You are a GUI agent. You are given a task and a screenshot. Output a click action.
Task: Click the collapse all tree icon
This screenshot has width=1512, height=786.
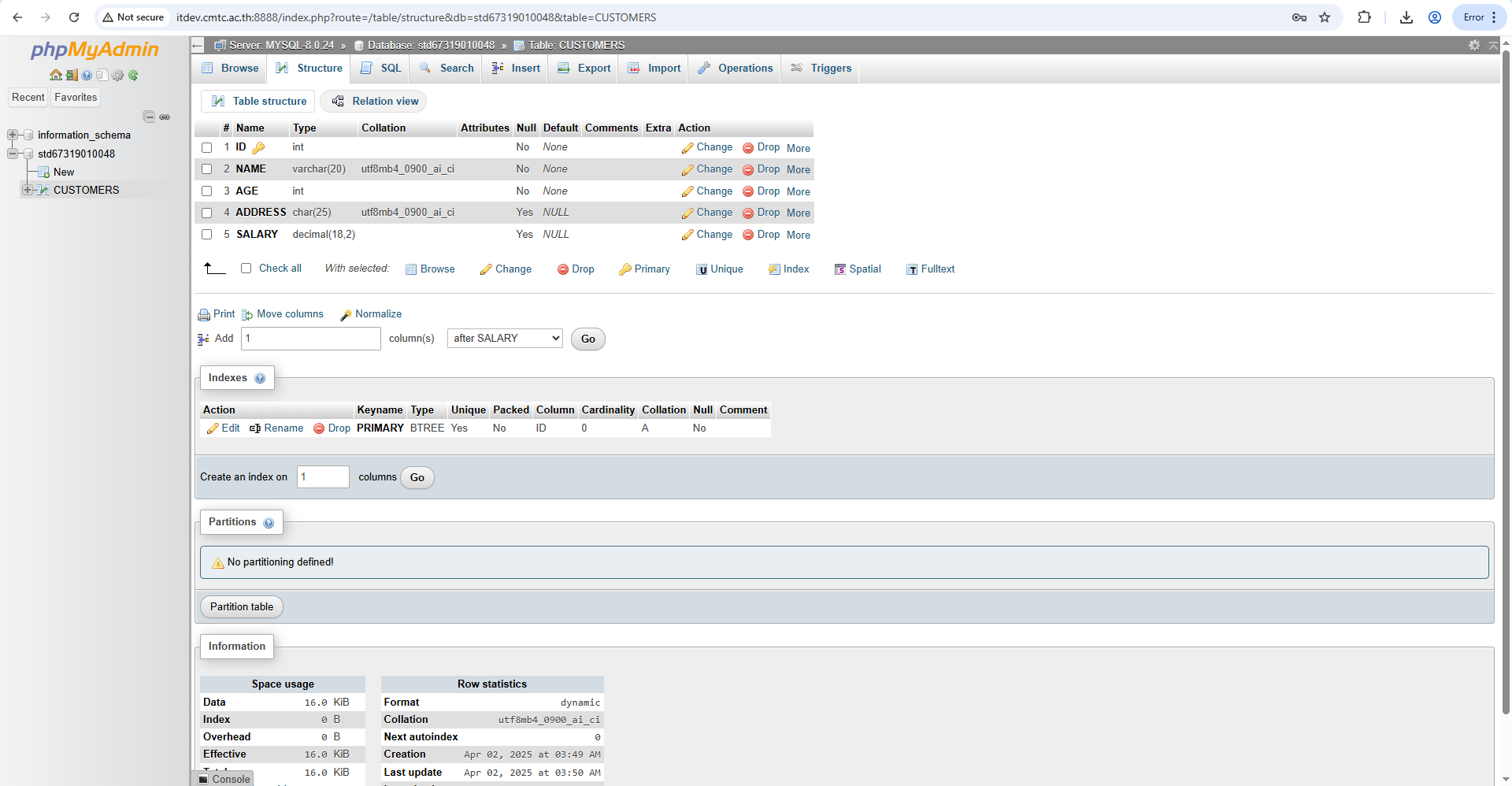pos(149,117)
